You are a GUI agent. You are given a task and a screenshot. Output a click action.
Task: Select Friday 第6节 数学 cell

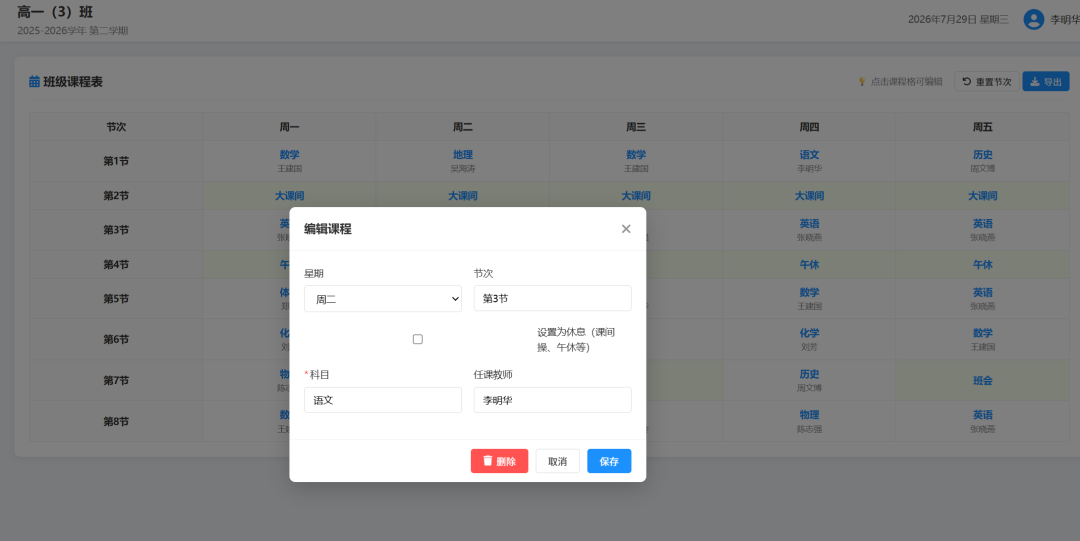coord(982,340)
